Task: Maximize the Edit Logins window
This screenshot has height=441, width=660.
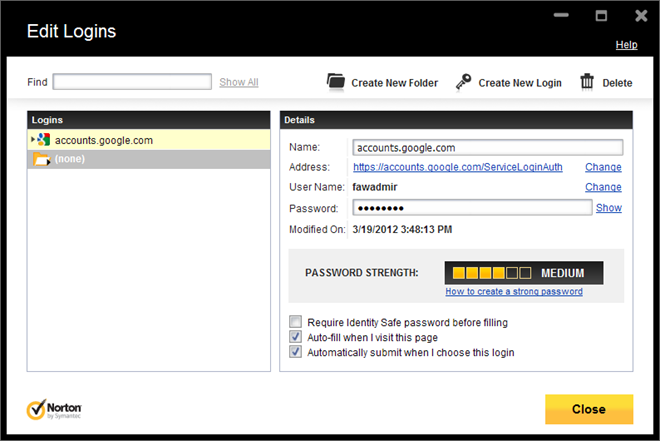Action: click(601, 16)
